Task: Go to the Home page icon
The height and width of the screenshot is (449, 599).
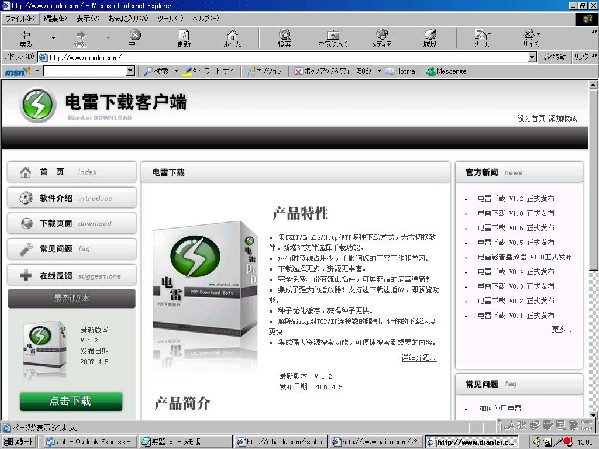Action: [x=232, y=38]
